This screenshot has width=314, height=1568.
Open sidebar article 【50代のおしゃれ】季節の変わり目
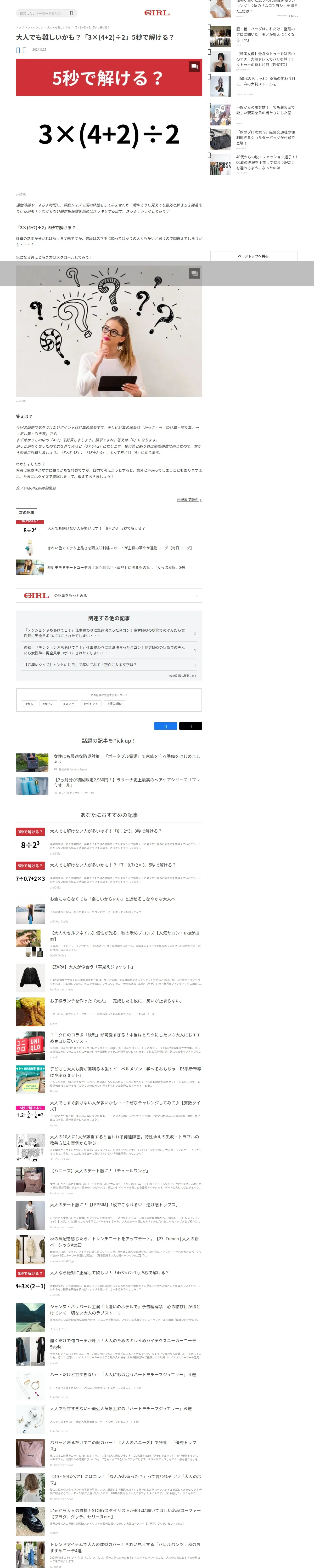pos(266,81)
